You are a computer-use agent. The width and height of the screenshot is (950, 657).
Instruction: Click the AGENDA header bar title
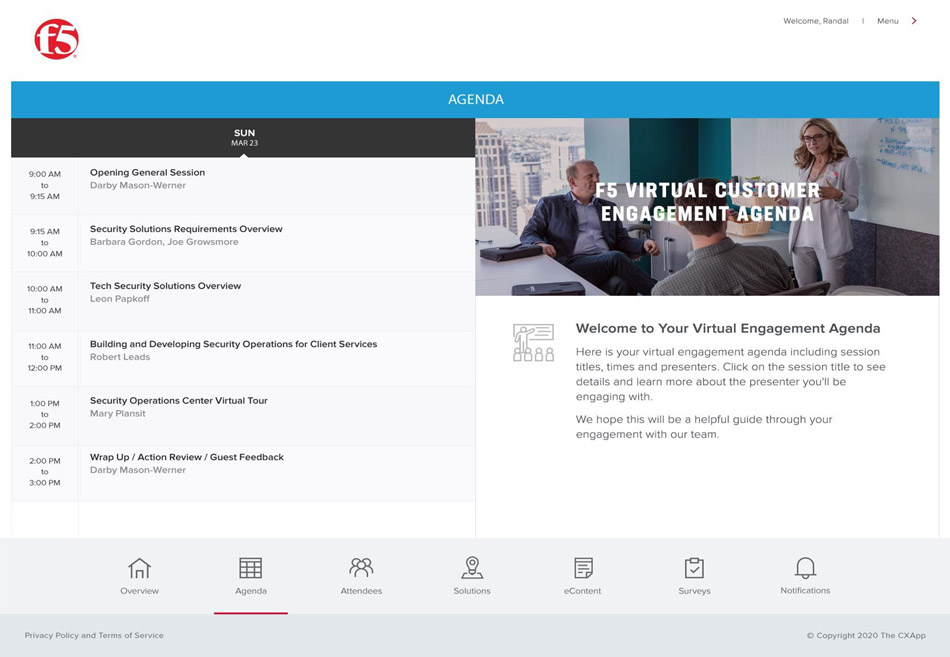click(476, 99)
